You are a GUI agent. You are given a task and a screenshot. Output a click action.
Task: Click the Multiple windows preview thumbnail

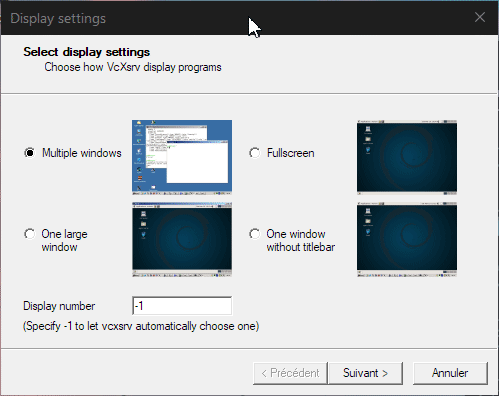(182, 157)
